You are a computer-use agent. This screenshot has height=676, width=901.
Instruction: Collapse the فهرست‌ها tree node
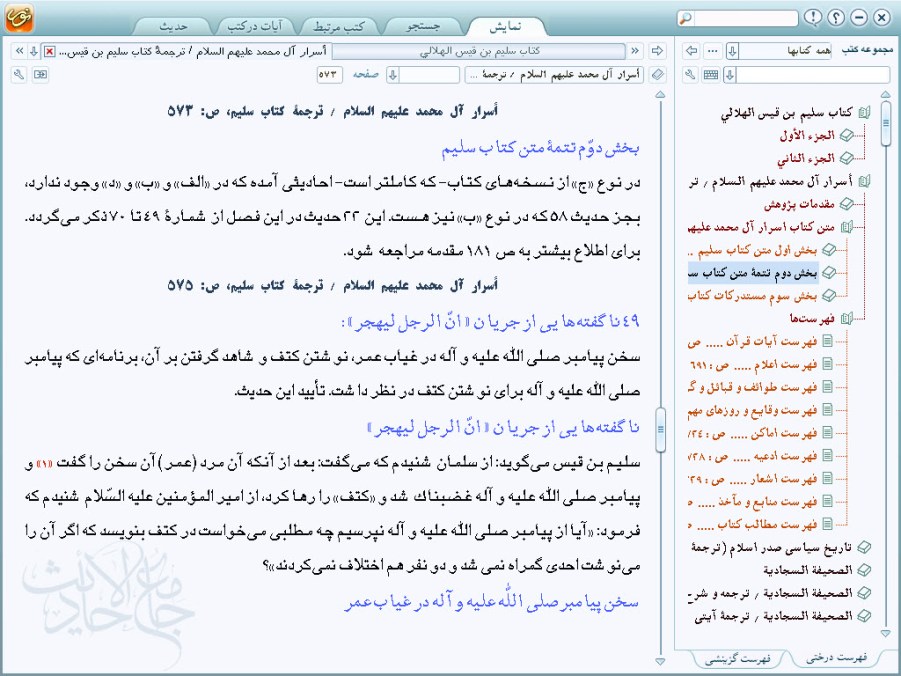[x=846, y=318]
